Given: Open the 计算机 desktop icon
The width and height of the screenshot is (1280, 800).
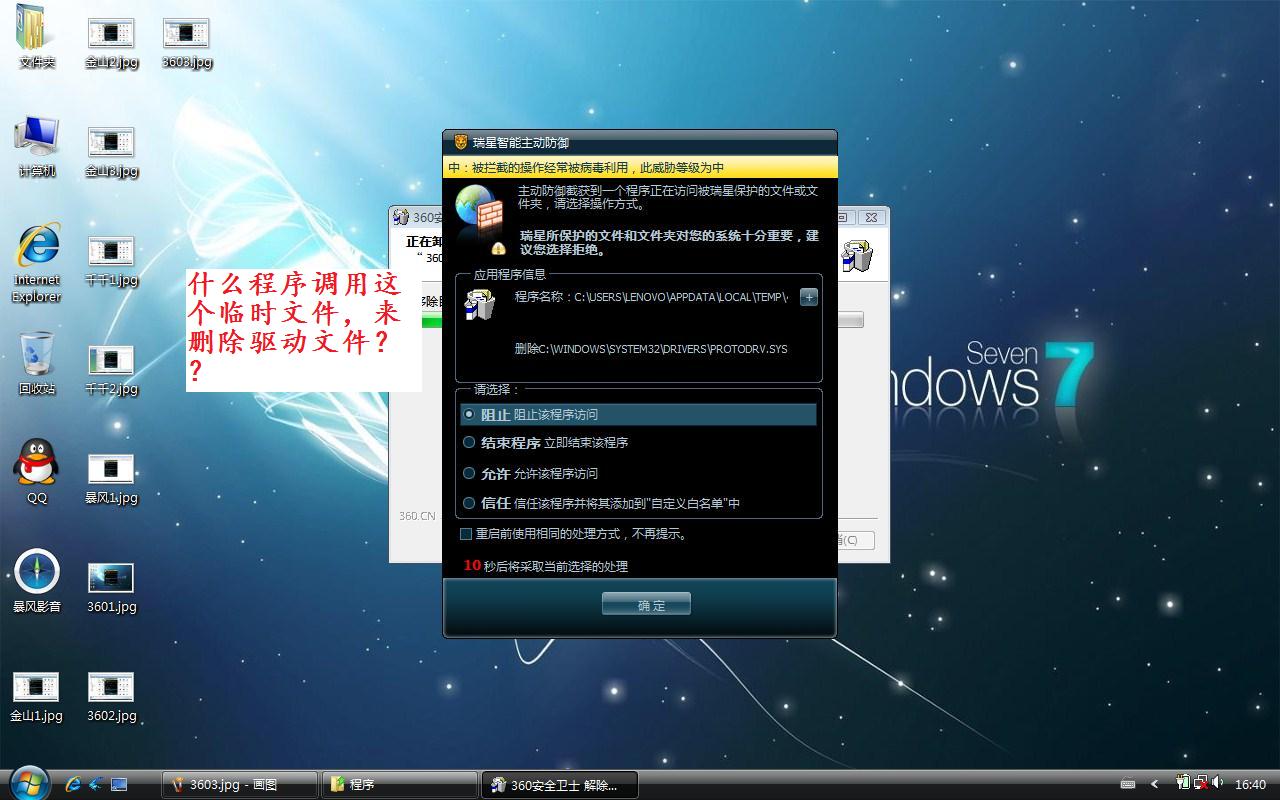Looking at the screenshot, I should click(x=37, y=147).
